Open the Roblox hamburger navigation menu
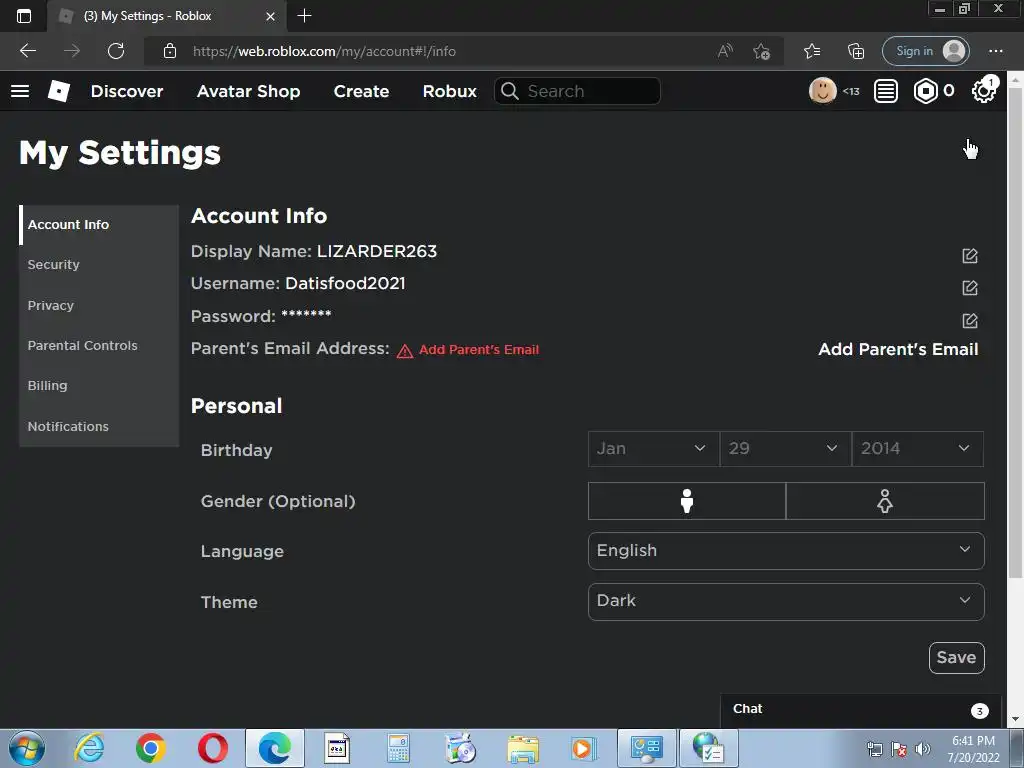Screen dimensions: 1024x768 click(x=20, y=91)
